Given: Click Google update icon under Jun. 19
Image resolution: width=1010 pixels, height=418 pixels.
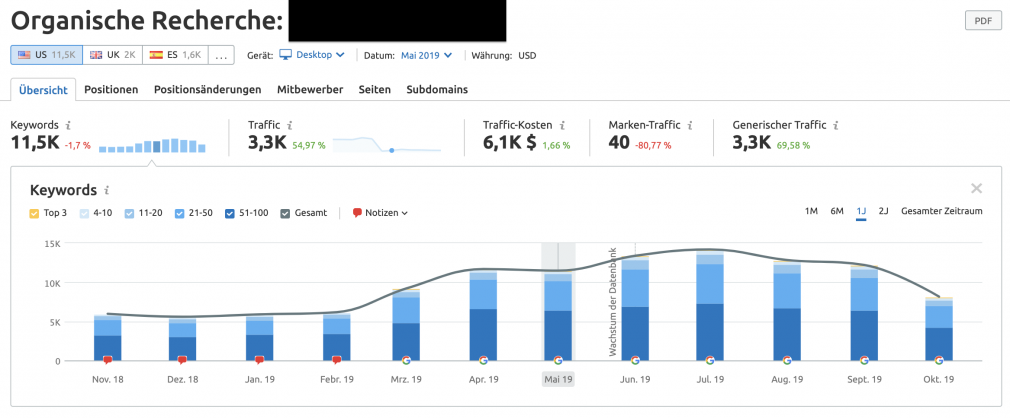Looking at the screenshot, I should point(635,360).
